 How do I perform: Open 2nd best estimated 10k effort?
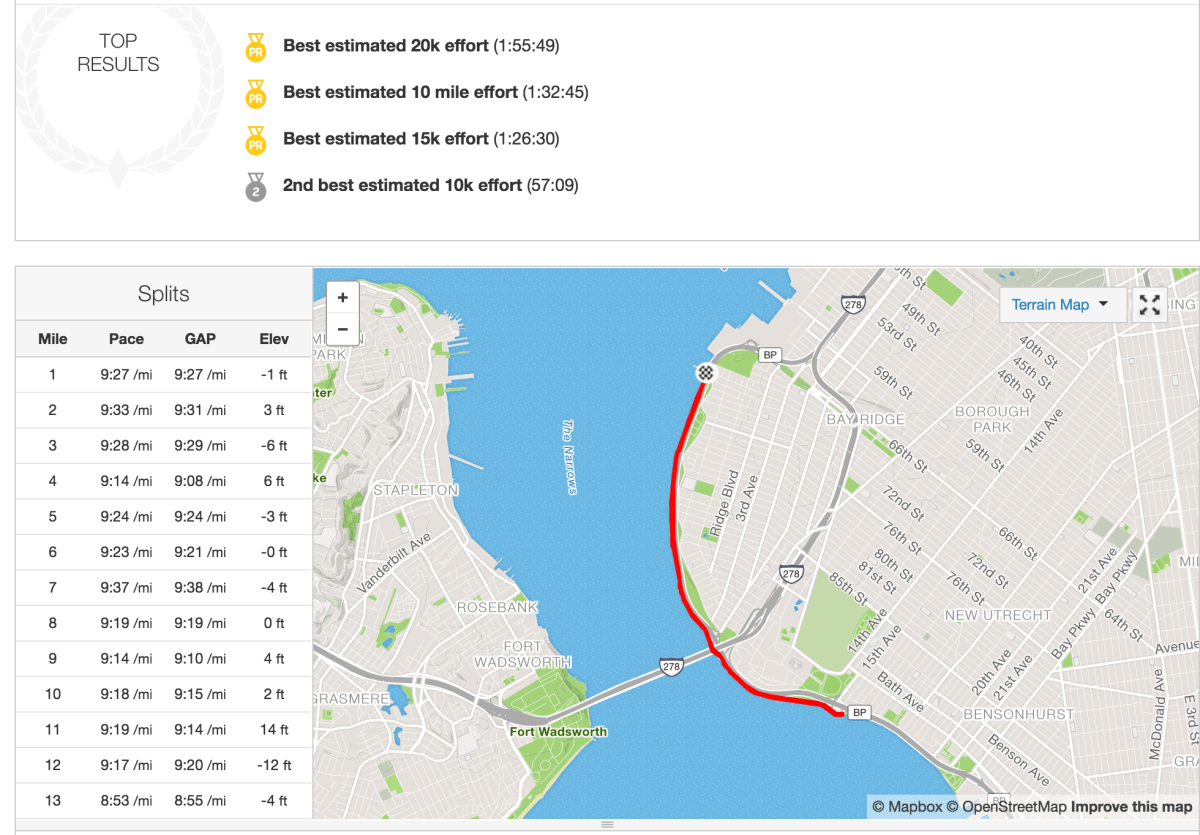coord(402,185)
